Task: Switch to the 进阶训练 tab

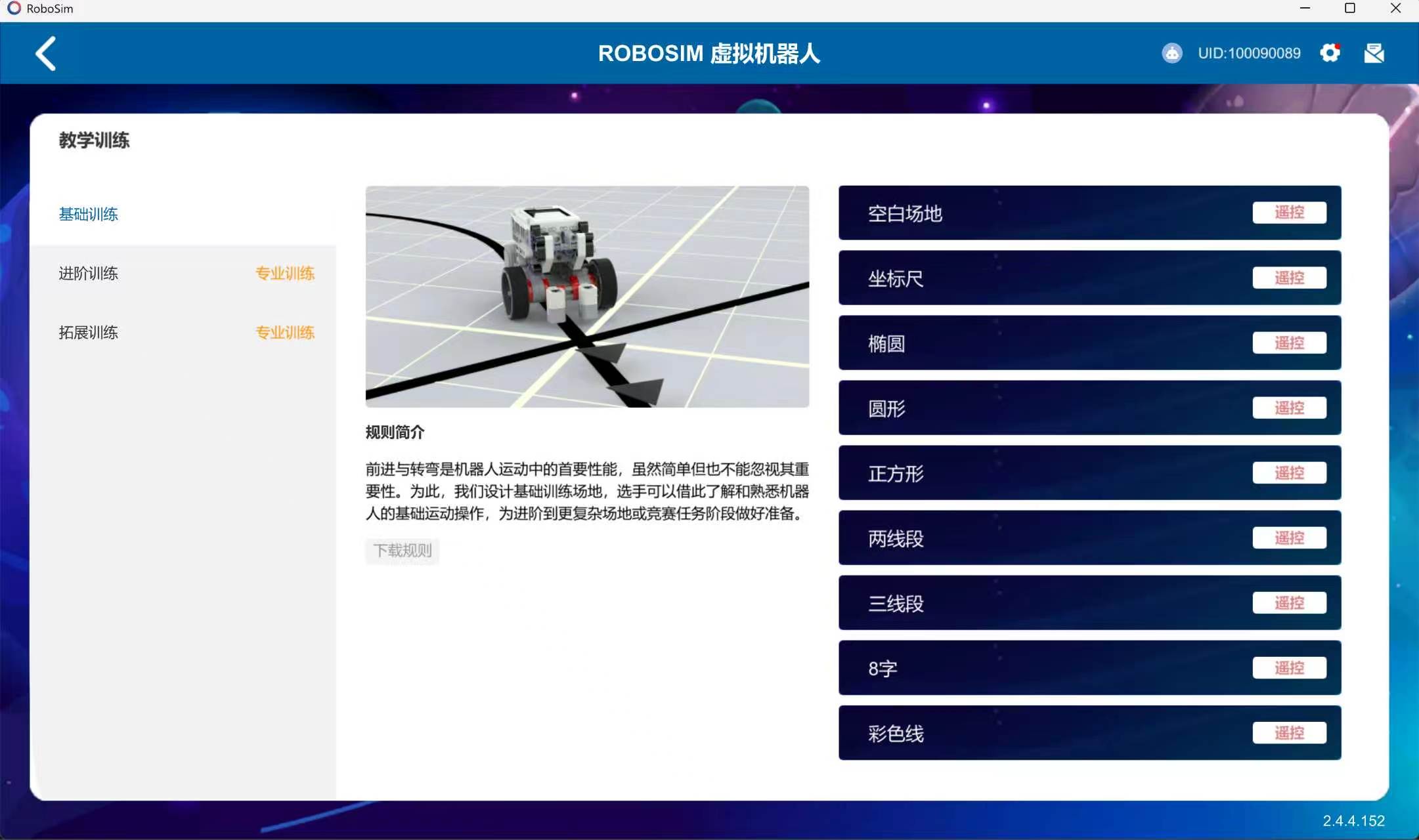Action: point(89,273)
